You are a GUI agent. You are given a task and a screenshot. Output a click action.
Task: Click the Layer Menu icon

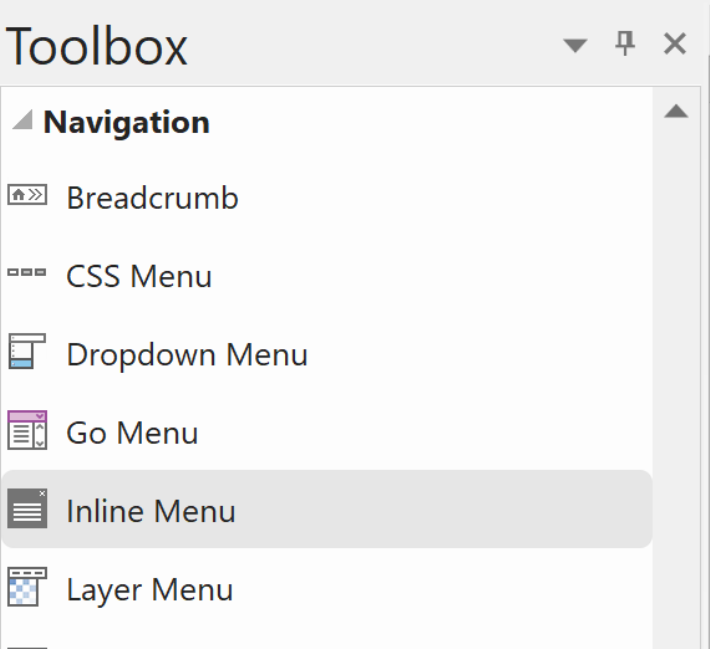click(x=27, y=588)
